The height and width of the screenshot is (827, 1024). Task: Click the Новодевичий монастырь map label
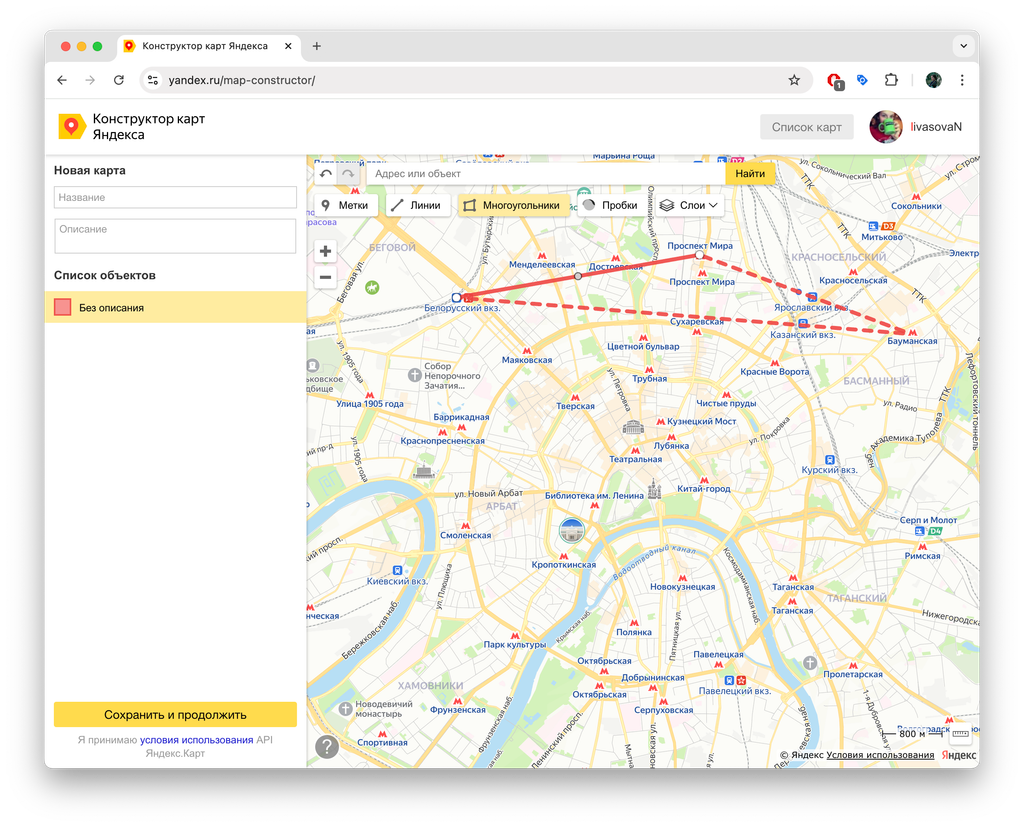[384, 709]
